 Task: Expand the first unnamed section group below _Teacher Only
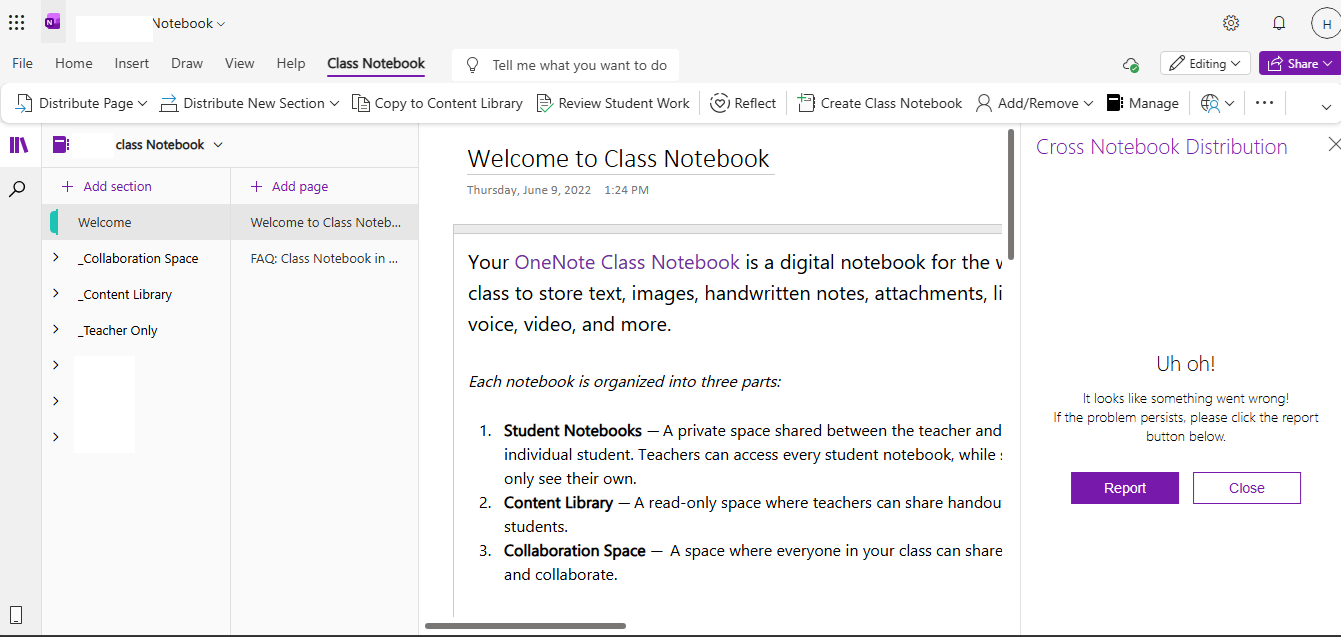tap(56, 365)
